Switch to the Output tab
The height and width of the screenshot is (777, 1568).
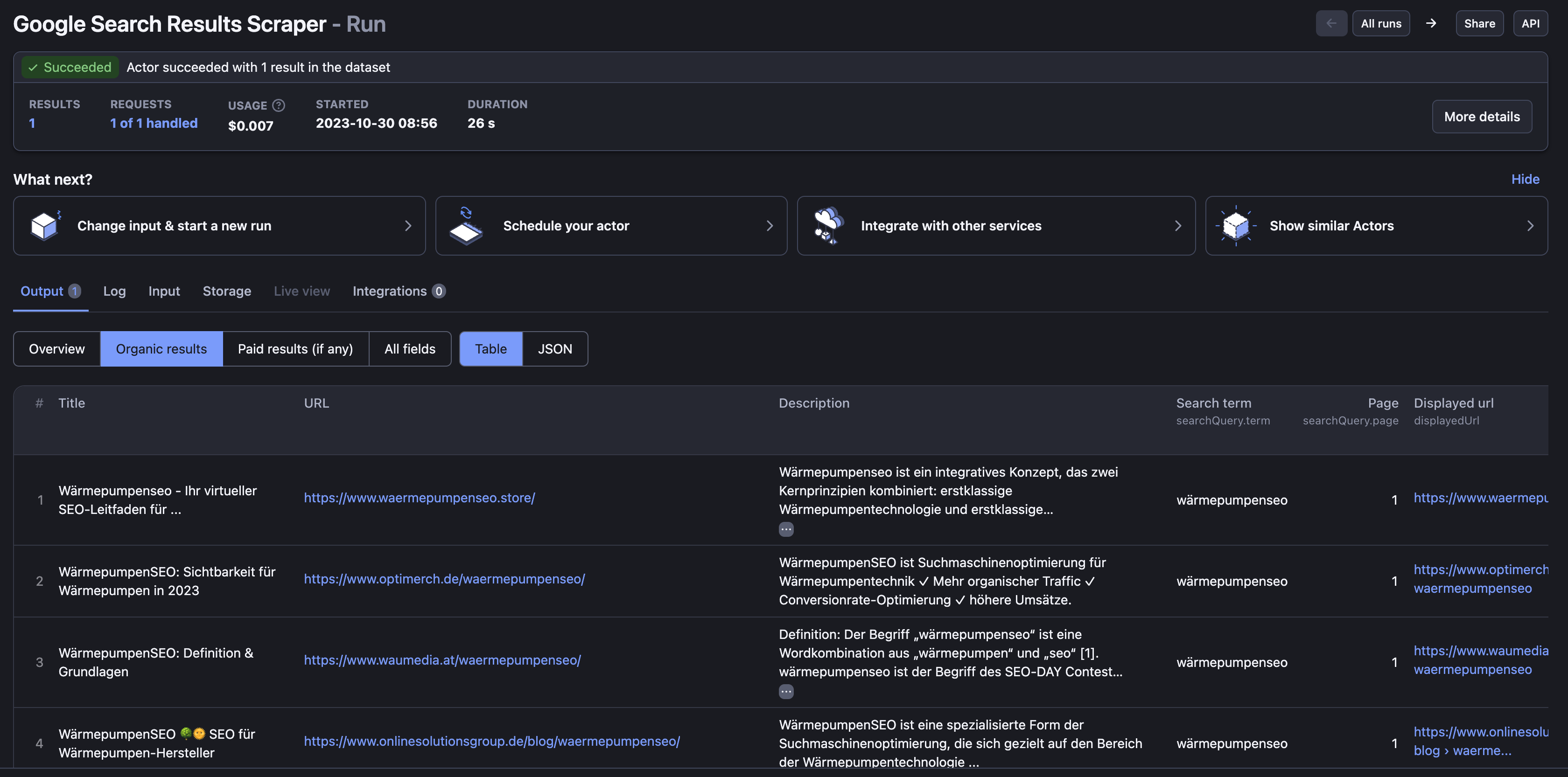(x=50, y=291)
